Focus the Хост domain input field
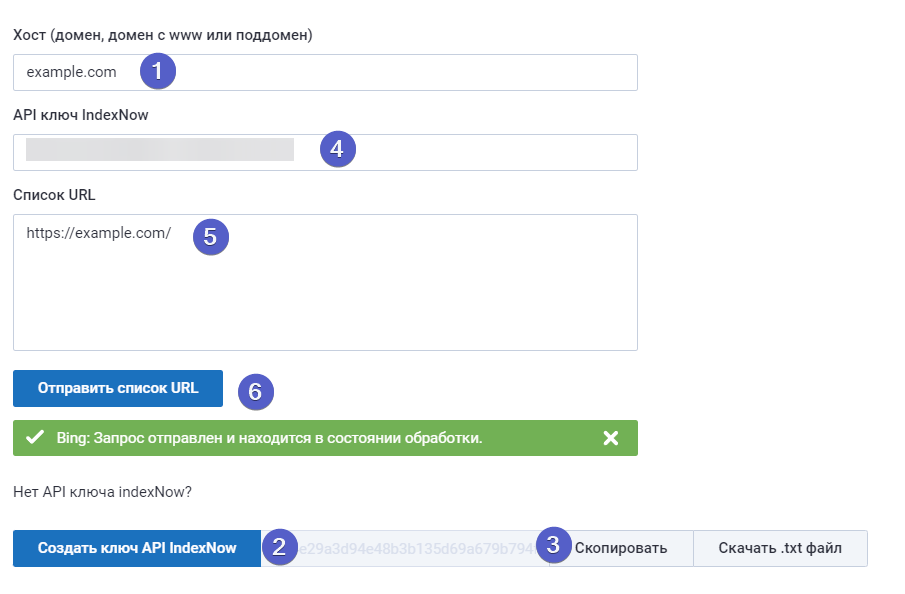This screenshot has height=594, width=905. (326, 72)
